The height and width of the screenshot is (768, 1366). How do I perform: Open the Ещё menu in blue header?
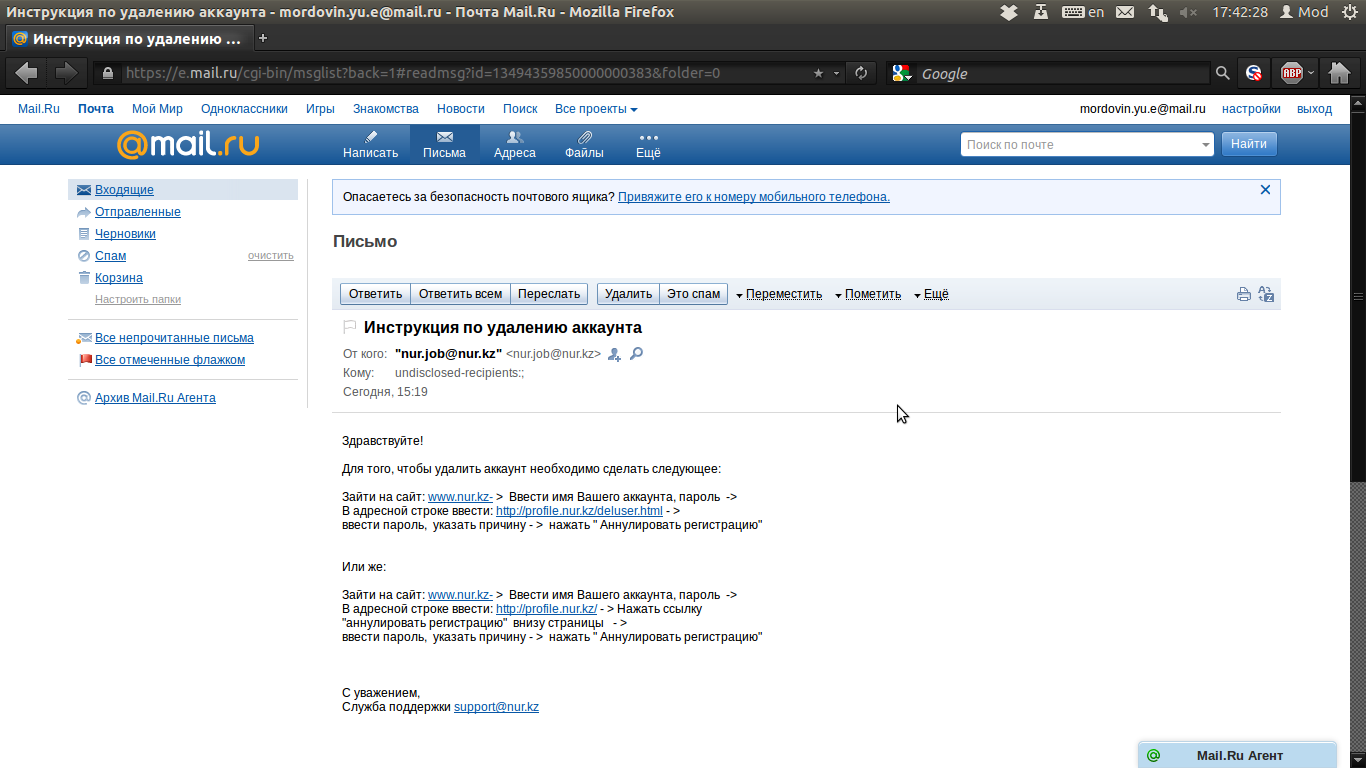point(648,144)
